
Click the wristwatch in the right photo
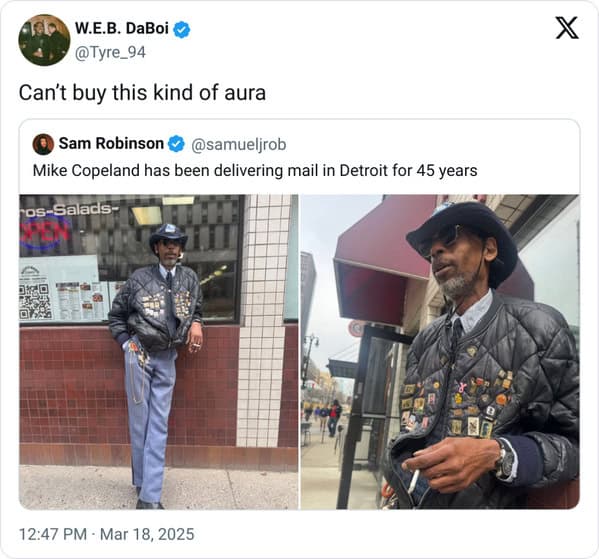coord(505,459)
